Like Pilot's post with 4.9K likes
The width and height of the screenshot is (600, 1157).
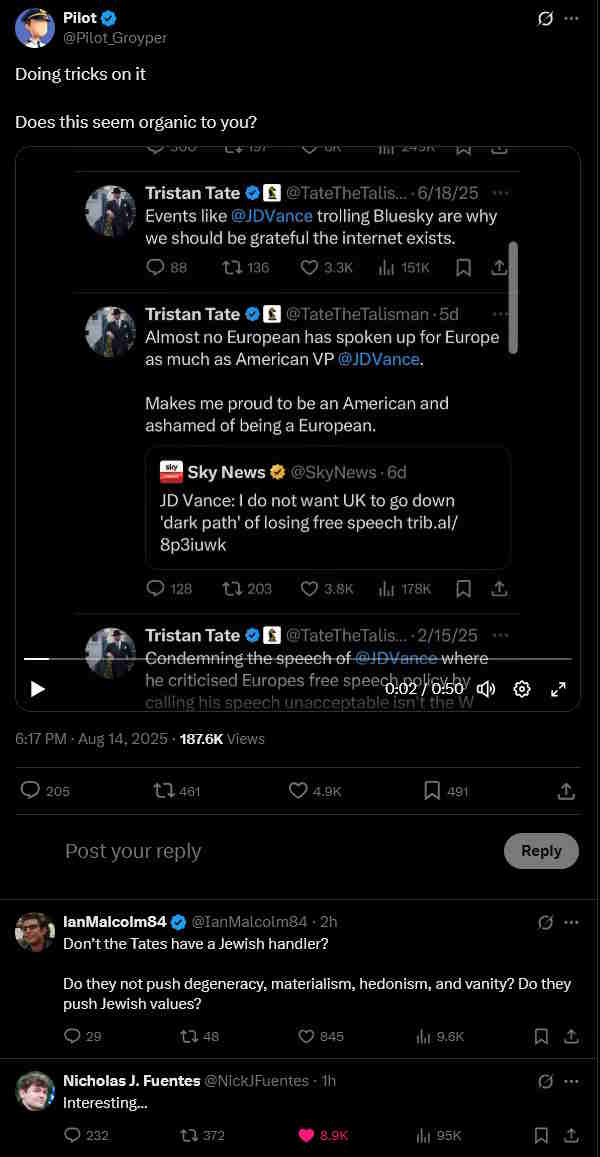(298, 790)
